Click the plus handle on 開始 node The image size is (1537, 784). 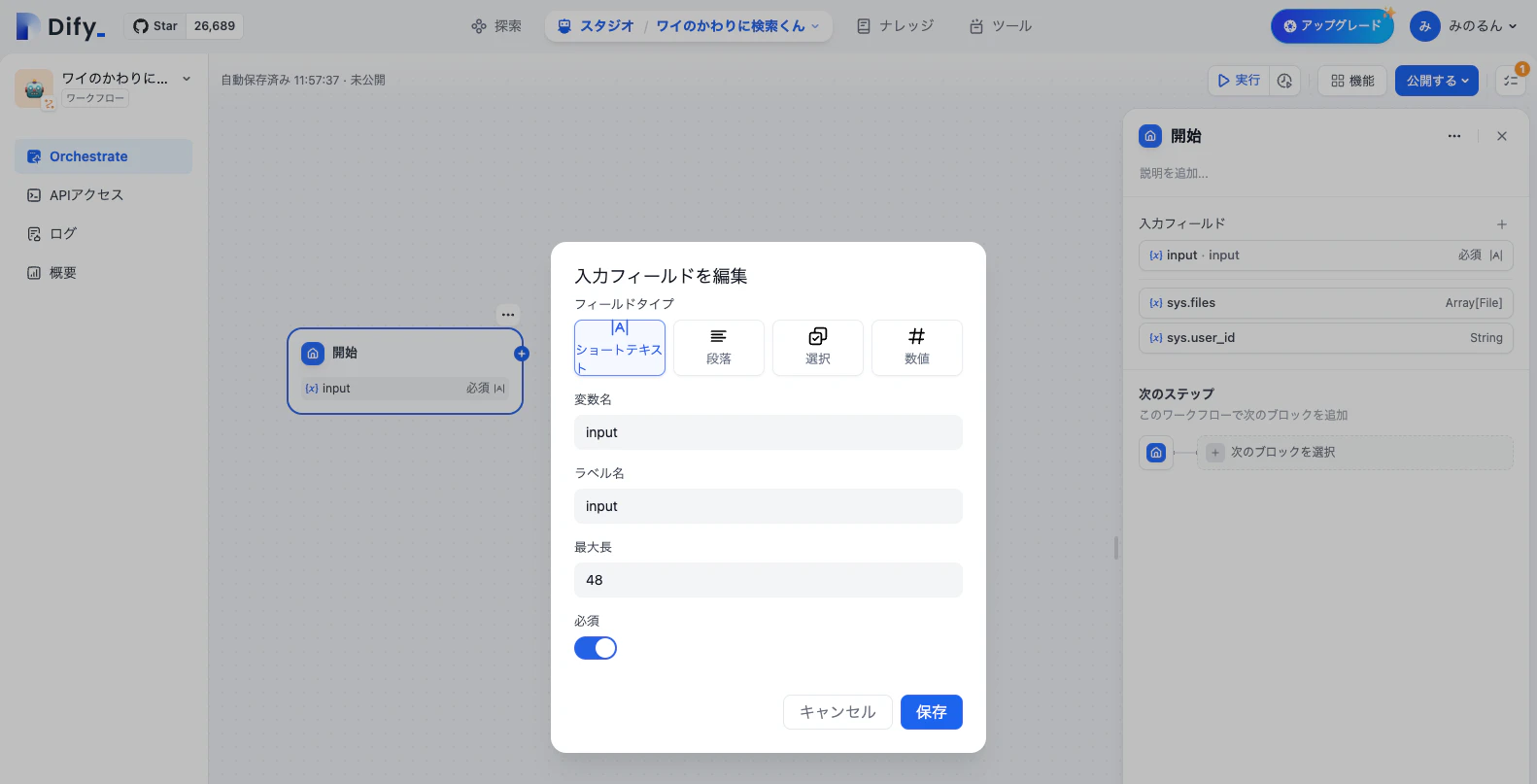coord(522,354)
